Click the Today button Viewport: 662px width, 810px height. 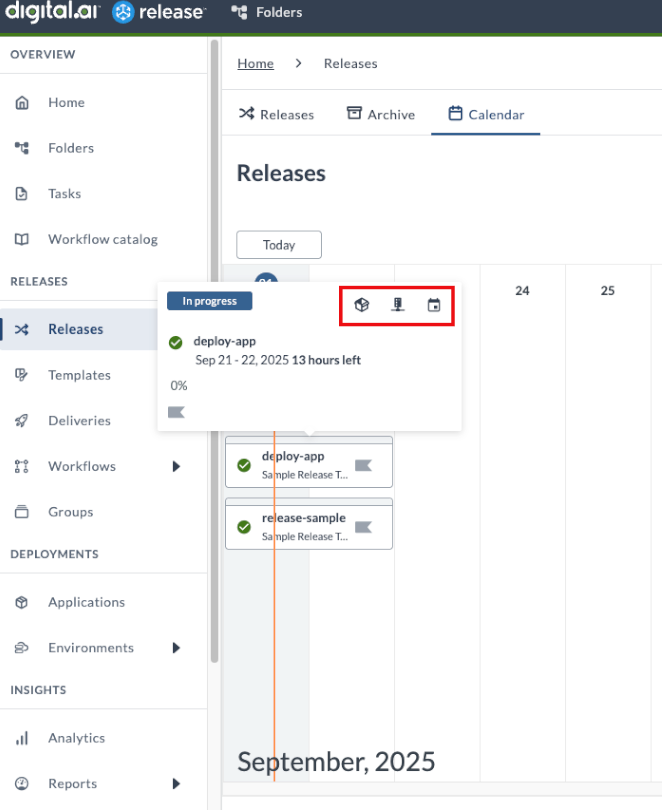pyautogui.click(x=279, y=245)
